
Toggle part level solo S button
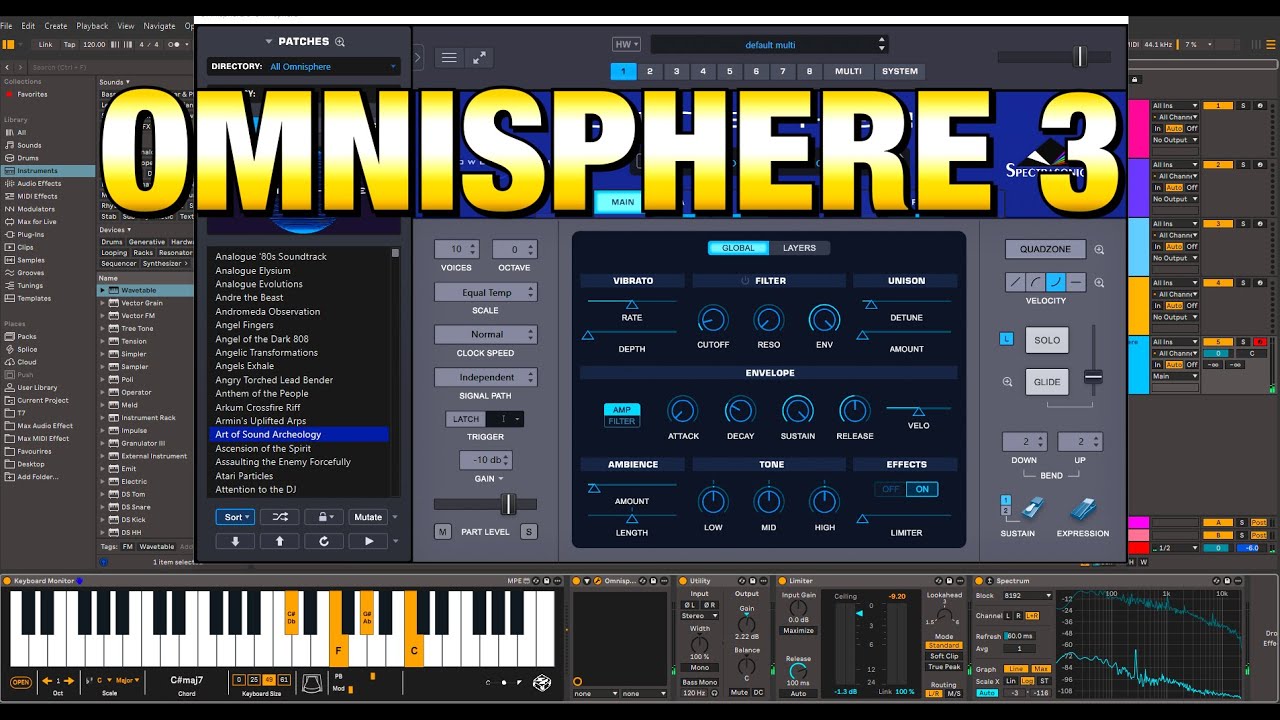[x=529, y=532]
